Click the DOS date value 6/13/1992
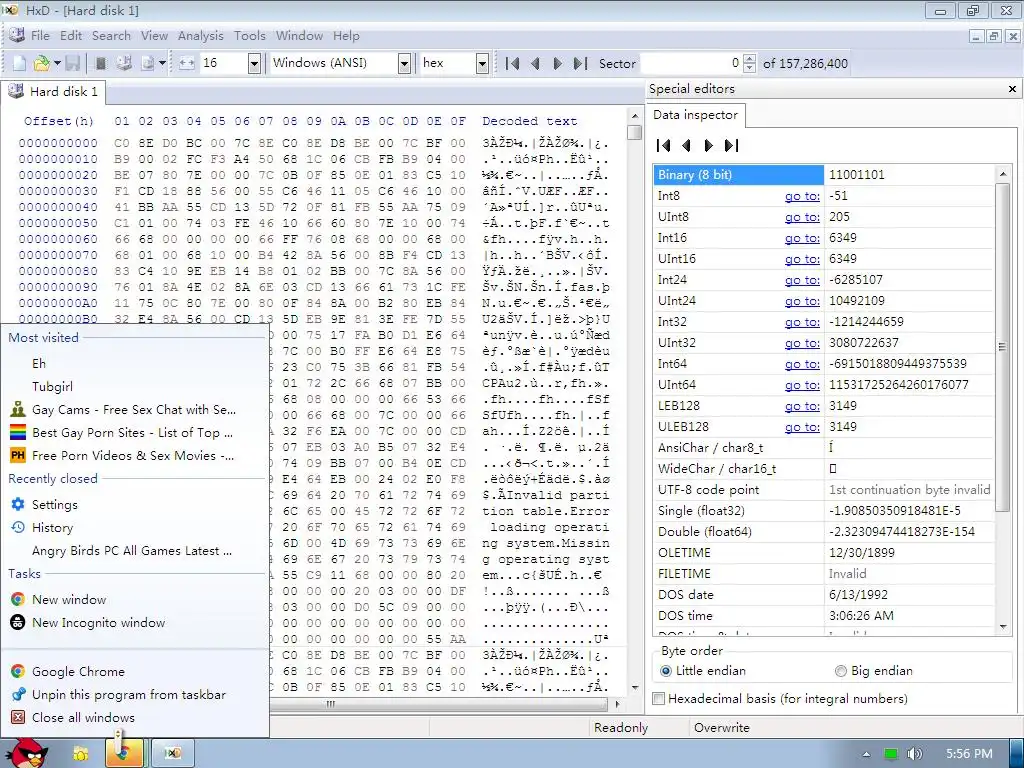1024x768 pixels. click(x=858, y=595)
